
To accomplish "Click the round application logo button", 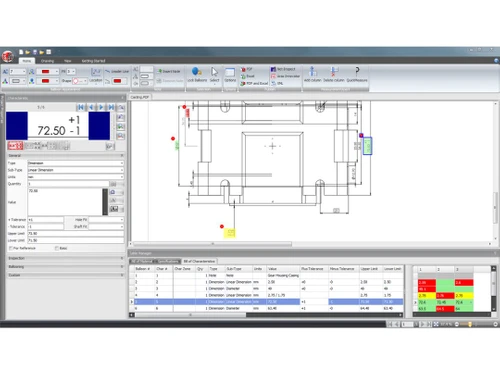I will pos(7,56).
